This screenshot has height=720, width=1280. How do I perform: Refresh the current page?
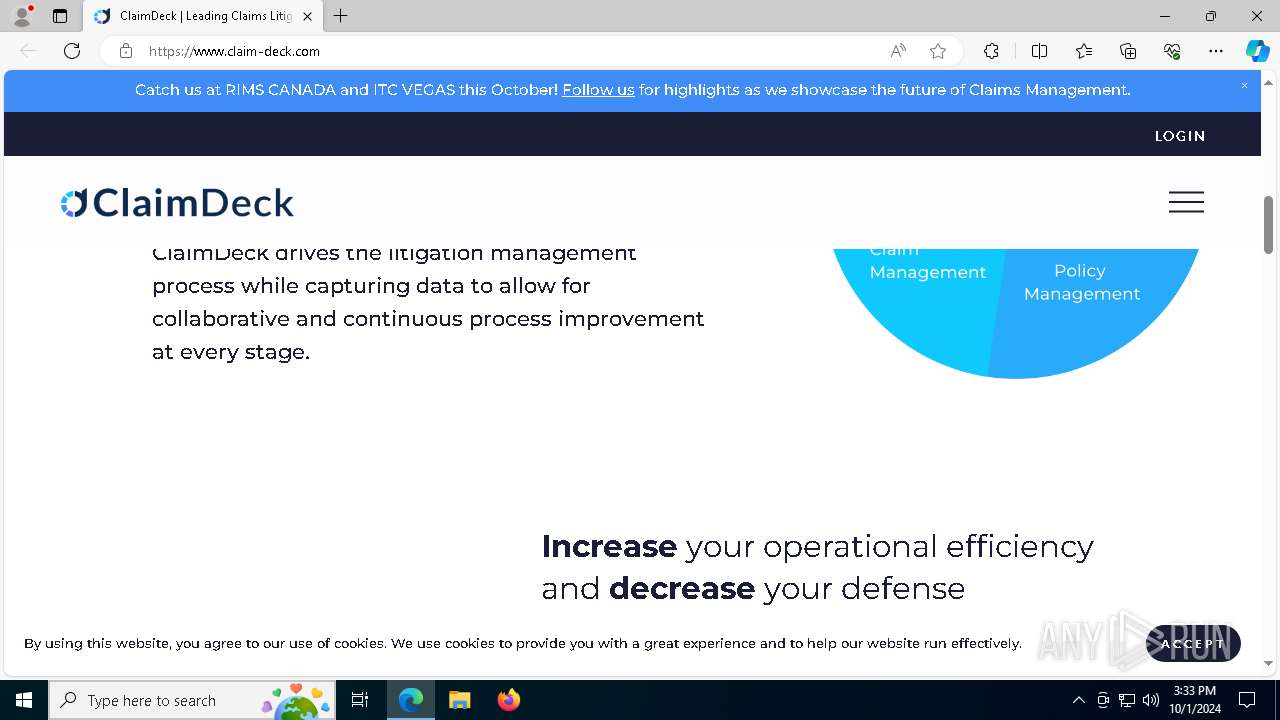pos(72,51)
